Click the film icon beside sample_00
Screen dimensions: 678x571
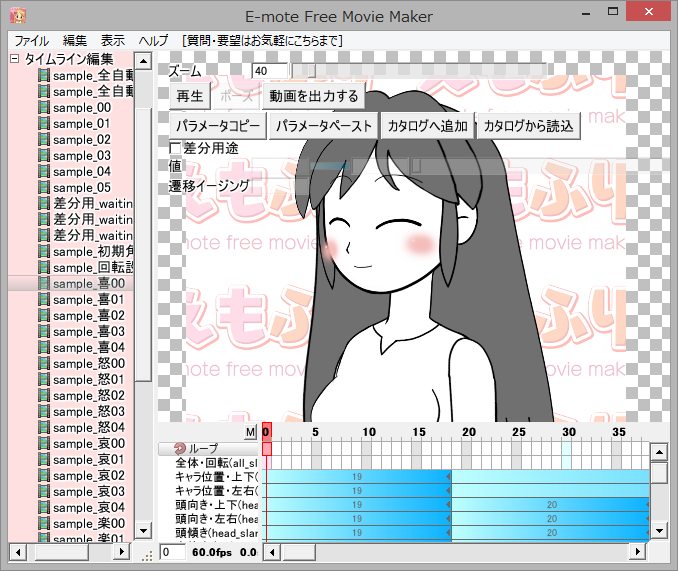coord(44,108)
